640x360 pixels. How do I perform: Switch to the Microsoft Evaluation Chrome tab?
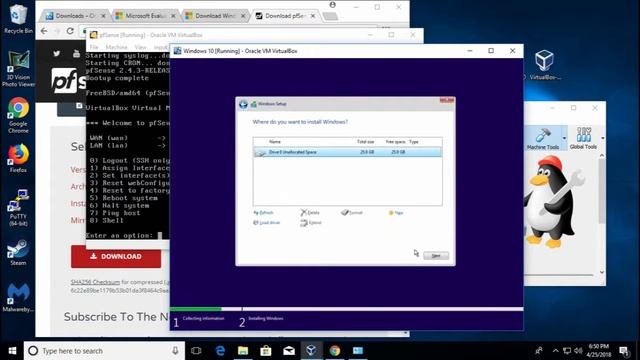144,16
